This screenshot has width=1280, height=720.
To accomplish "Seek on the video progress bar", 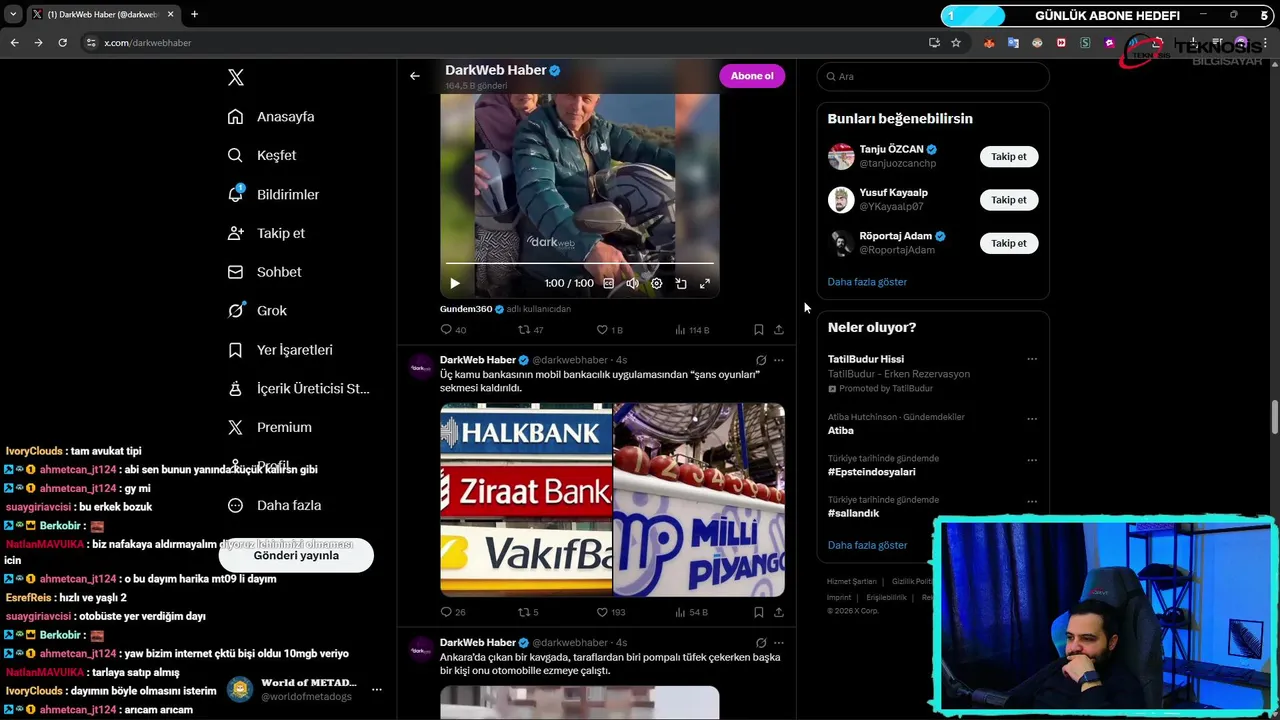I will coord(580,263).
